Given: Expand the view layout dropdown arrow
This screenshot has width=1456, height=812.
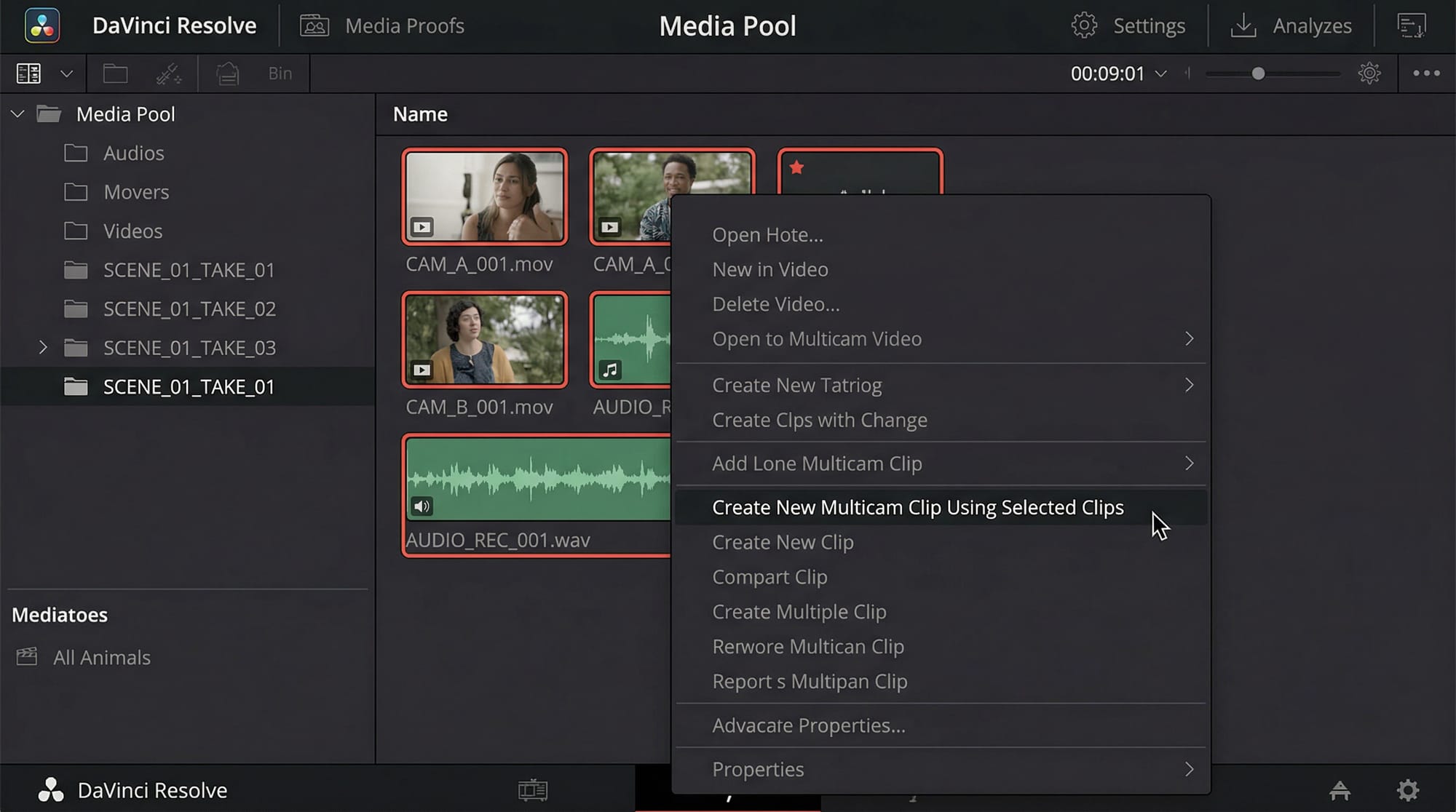Looking at the screenshot, I should pos(66,73).
